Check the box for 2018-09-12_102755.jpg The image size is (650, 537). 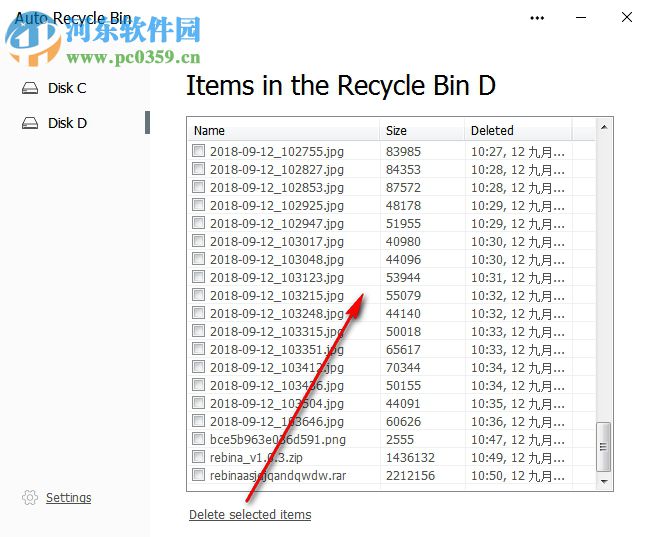click(x=199, y=151)
